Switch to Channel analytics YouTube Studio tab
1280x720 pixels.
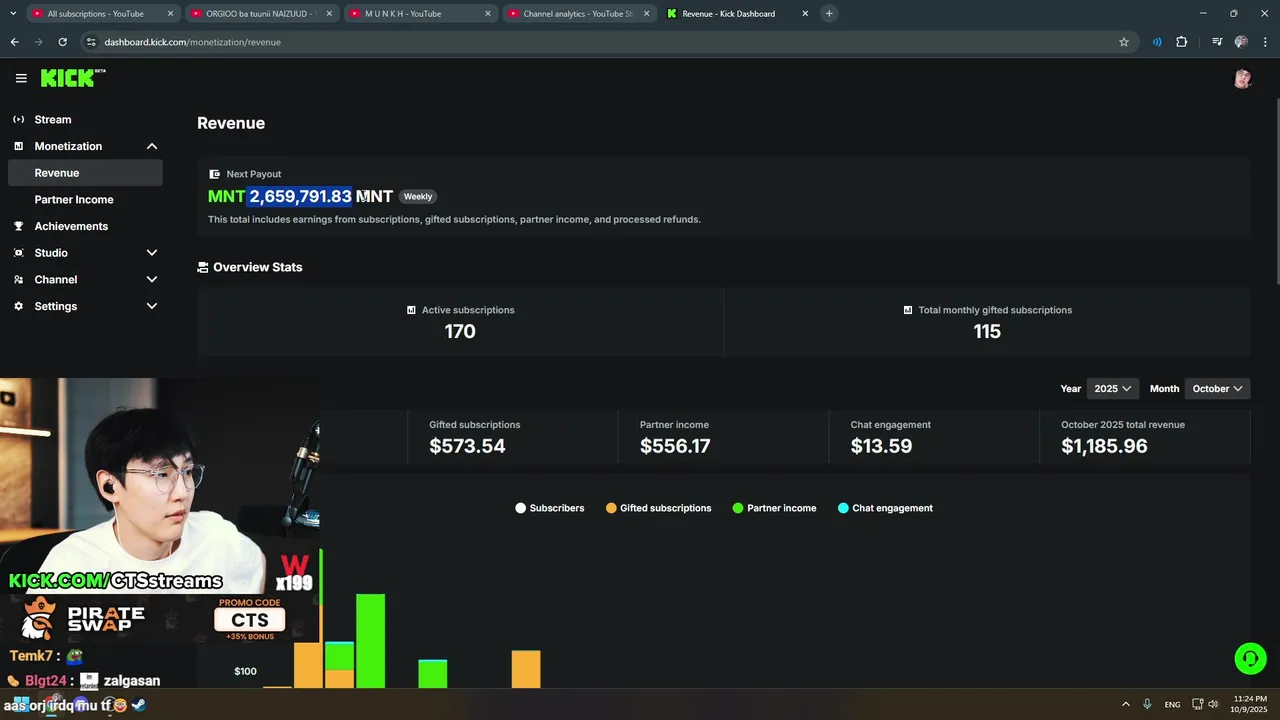click(579, 14)
